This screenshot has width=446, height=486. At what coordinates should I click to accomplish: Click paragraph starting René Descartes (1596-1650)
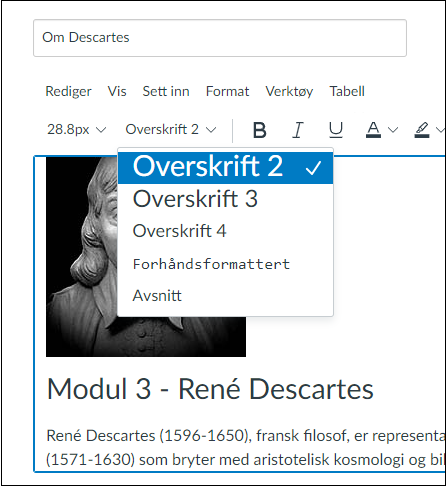(246, 436)
